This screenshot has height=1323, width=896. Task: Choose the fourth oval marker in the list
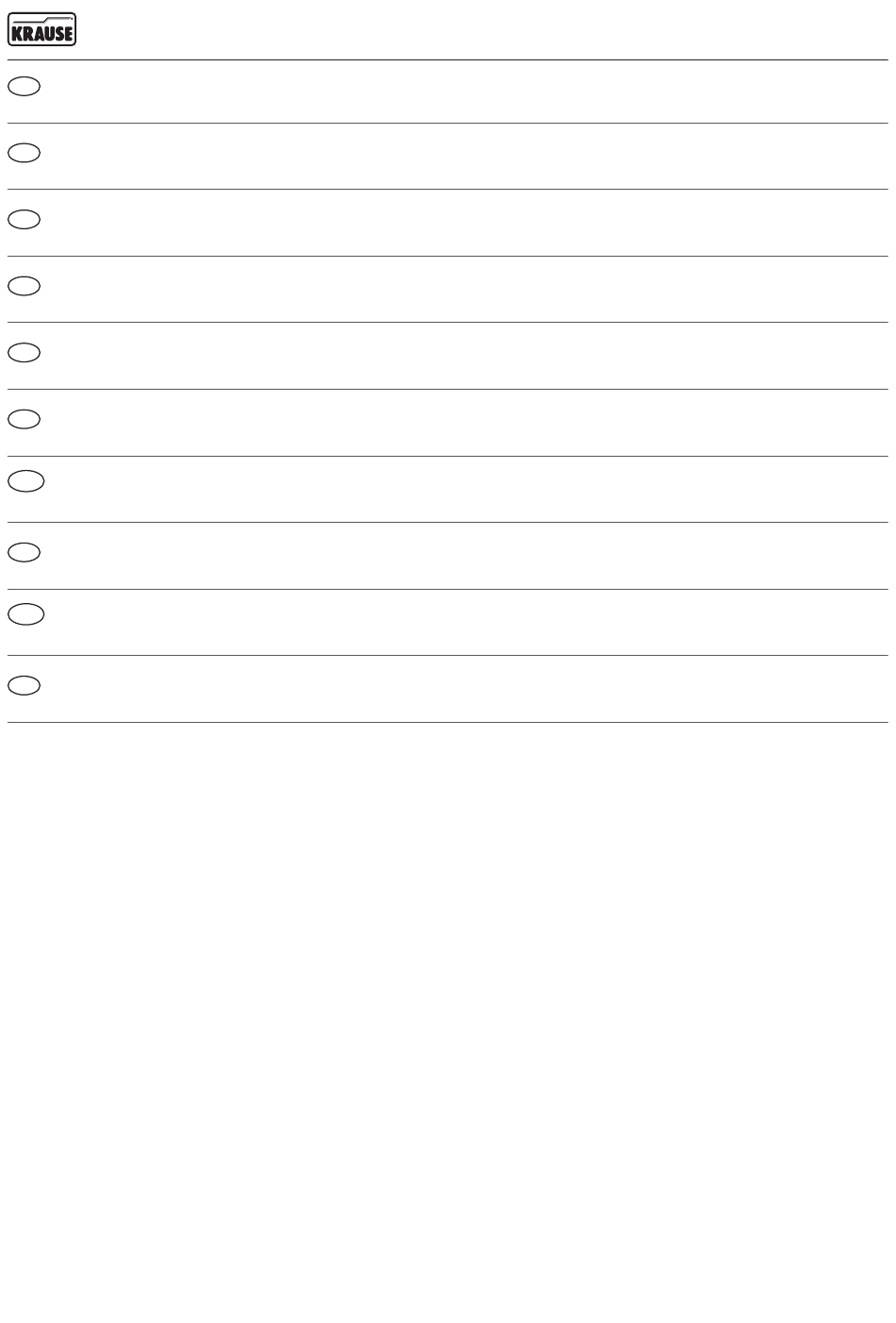[25, 286]
